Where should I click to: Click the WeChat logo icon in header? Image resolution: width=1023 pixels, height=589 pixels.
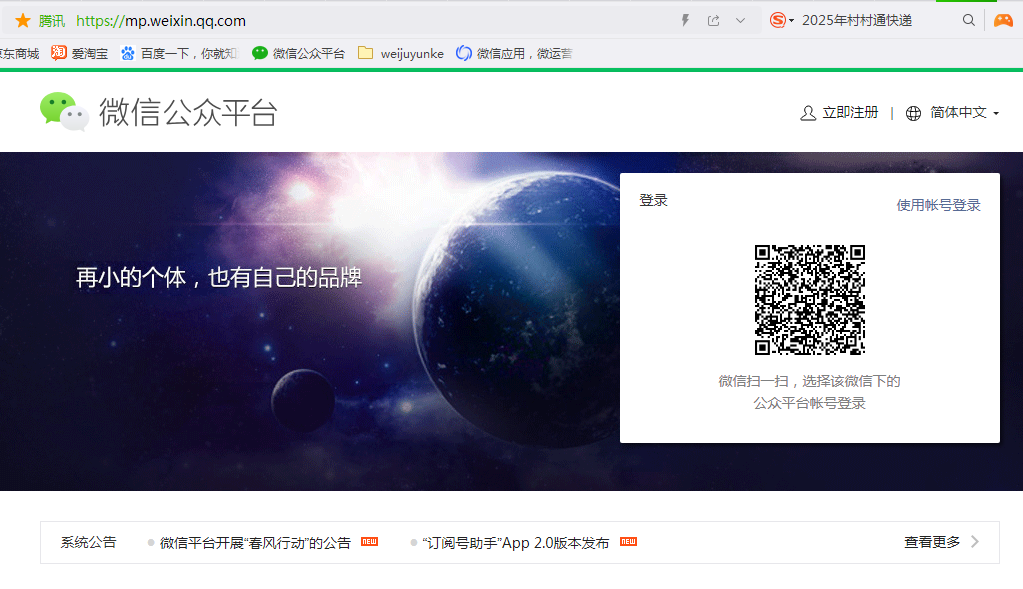pyautogui.click(x=64, y=112)
